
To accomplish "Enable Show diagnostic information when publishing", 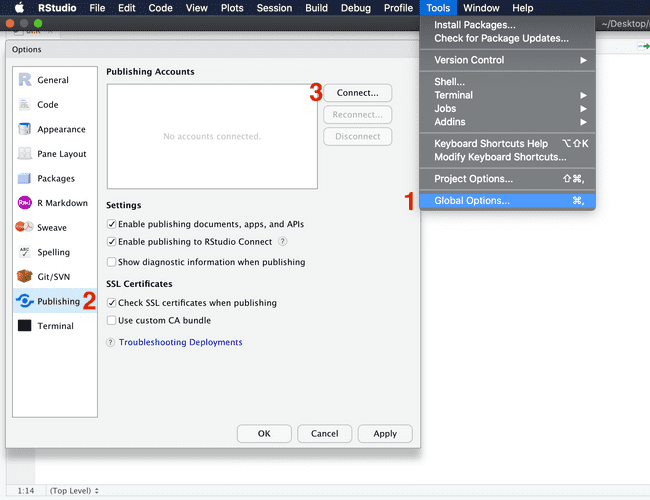I will pyautogui.click(x=111, y=262).
